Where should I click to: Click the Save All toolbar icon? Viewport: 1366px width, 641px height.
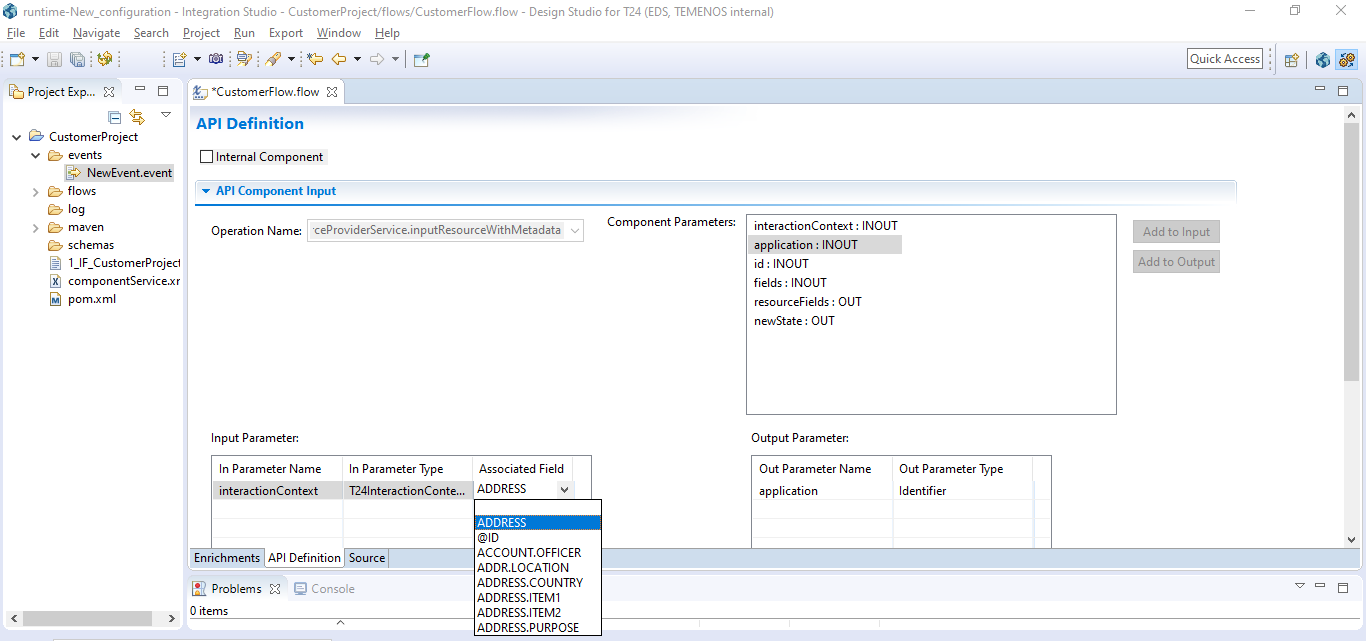77,60
